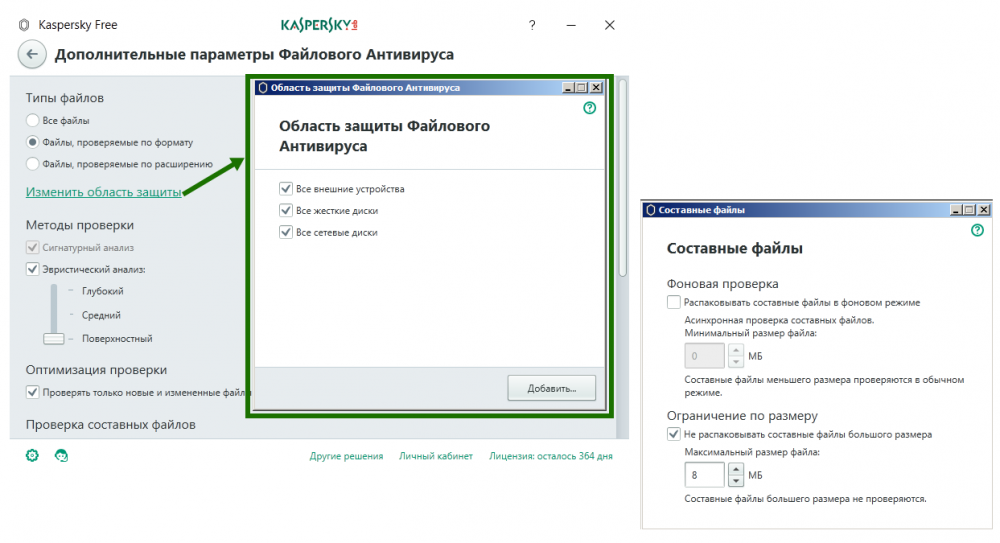The image size is (1000, 543).
Task: Maximize the Область защиты dialog
Action: [582, 87]
